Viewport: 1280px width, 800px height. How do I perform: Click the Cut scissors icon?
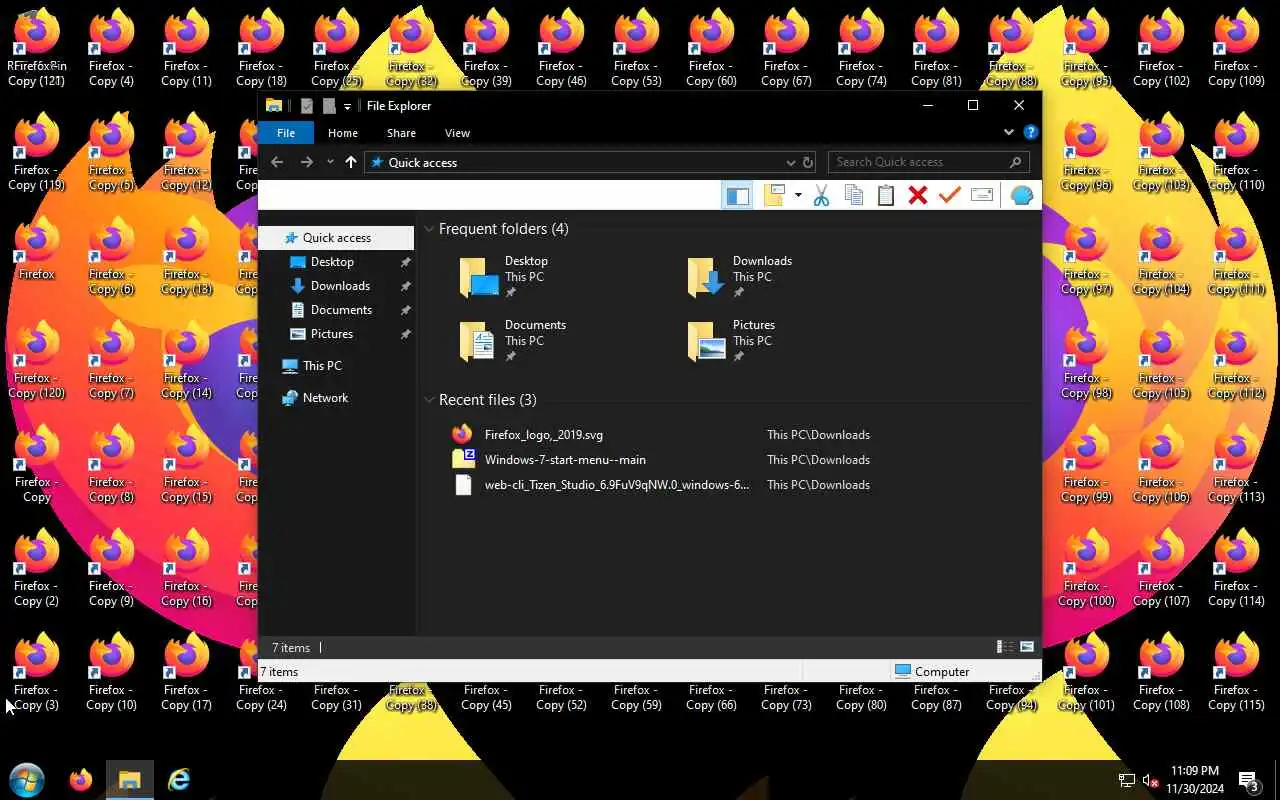[x=821, y=196]
